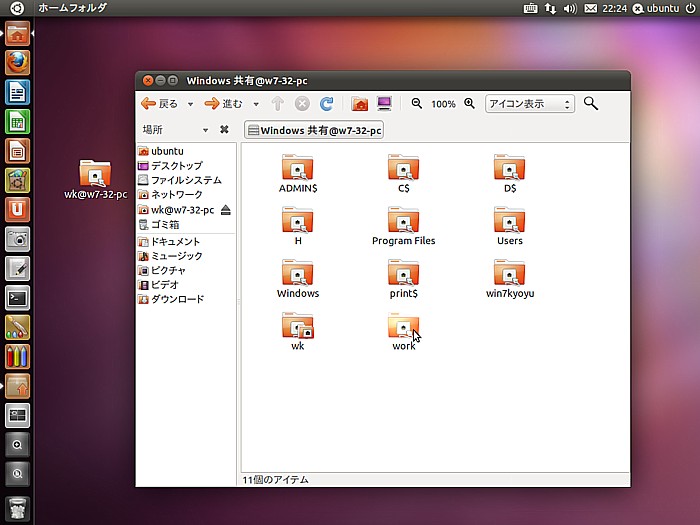This screenshot has width=700, height=525.
Task: Click the 100% zoom level label
Action: (x=443, y=104)
